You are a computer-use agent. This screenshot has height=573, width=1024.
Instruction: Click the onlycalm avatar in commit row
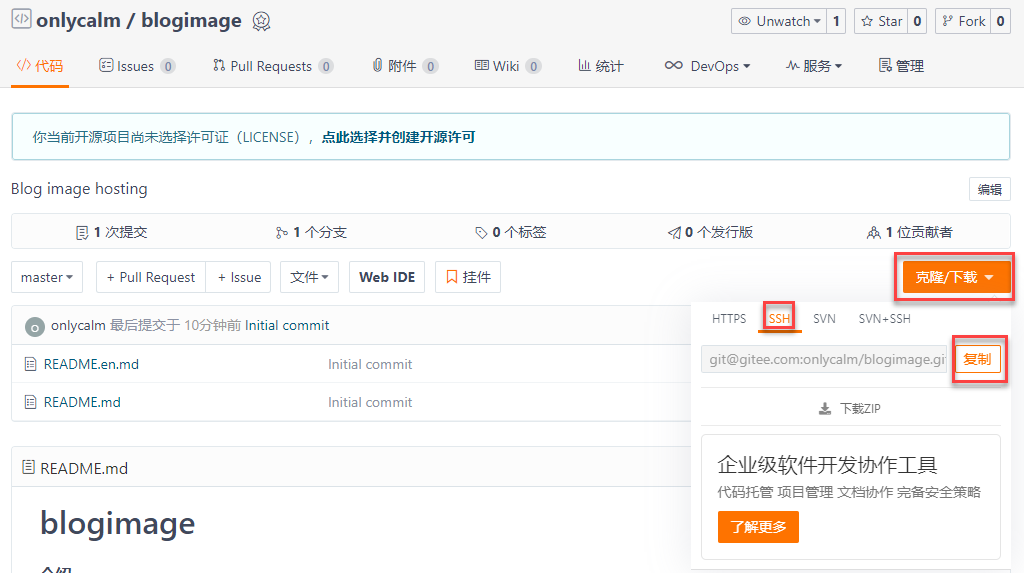pyautogui.click(x=35, y=326)
